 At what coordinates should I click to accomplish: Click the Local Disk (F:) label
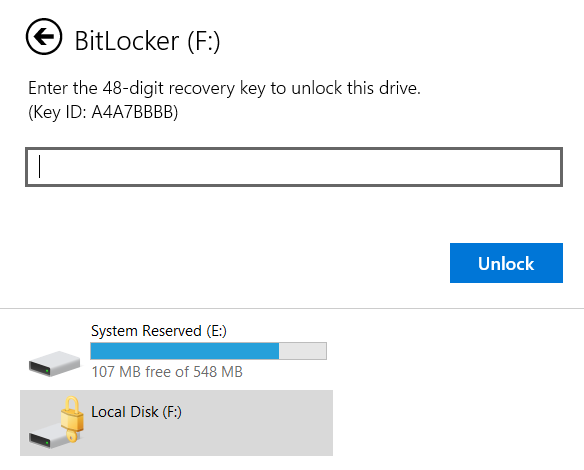(x=136, y=412)
